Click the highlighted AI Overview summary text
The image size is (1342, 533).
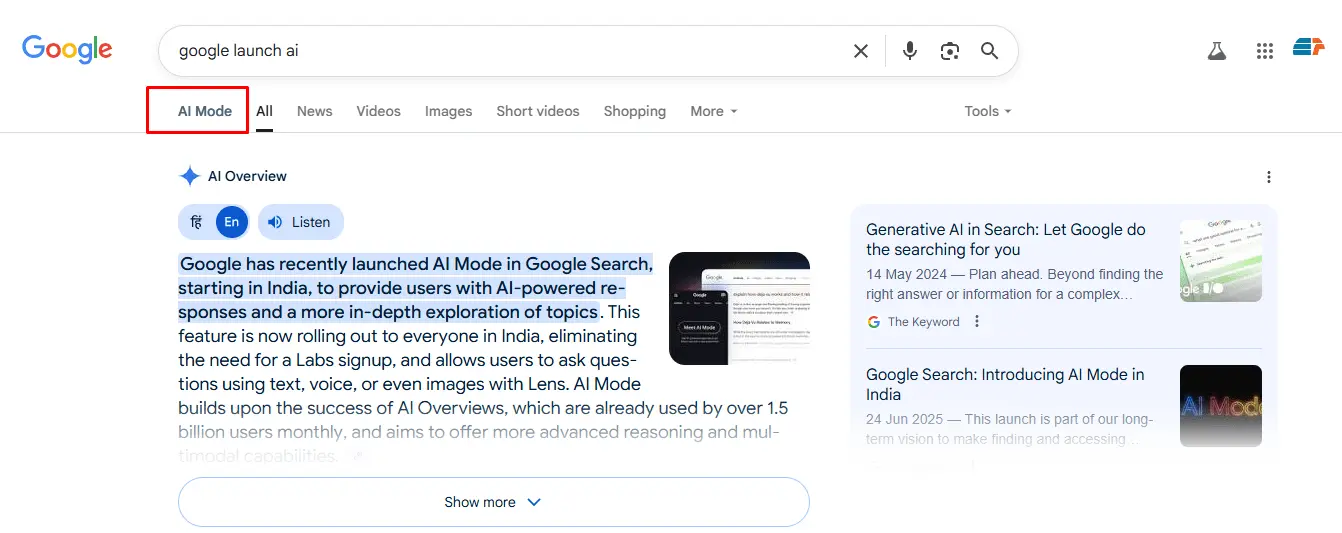pos(415,287)
